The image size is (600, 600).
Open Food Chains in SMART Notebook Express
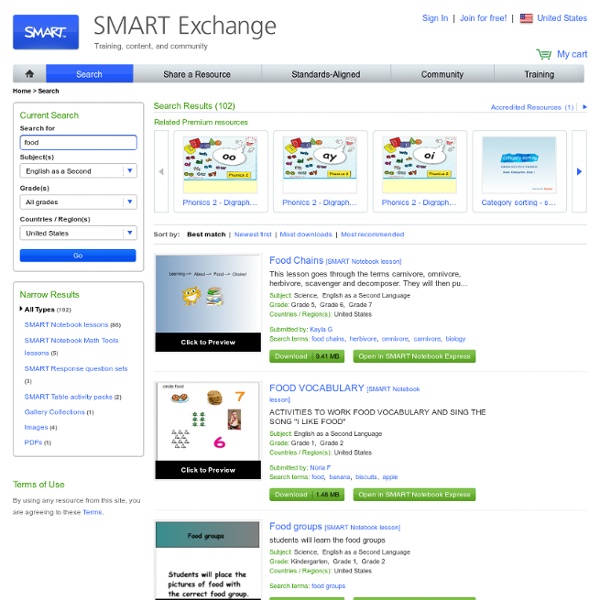click(414, 356)
